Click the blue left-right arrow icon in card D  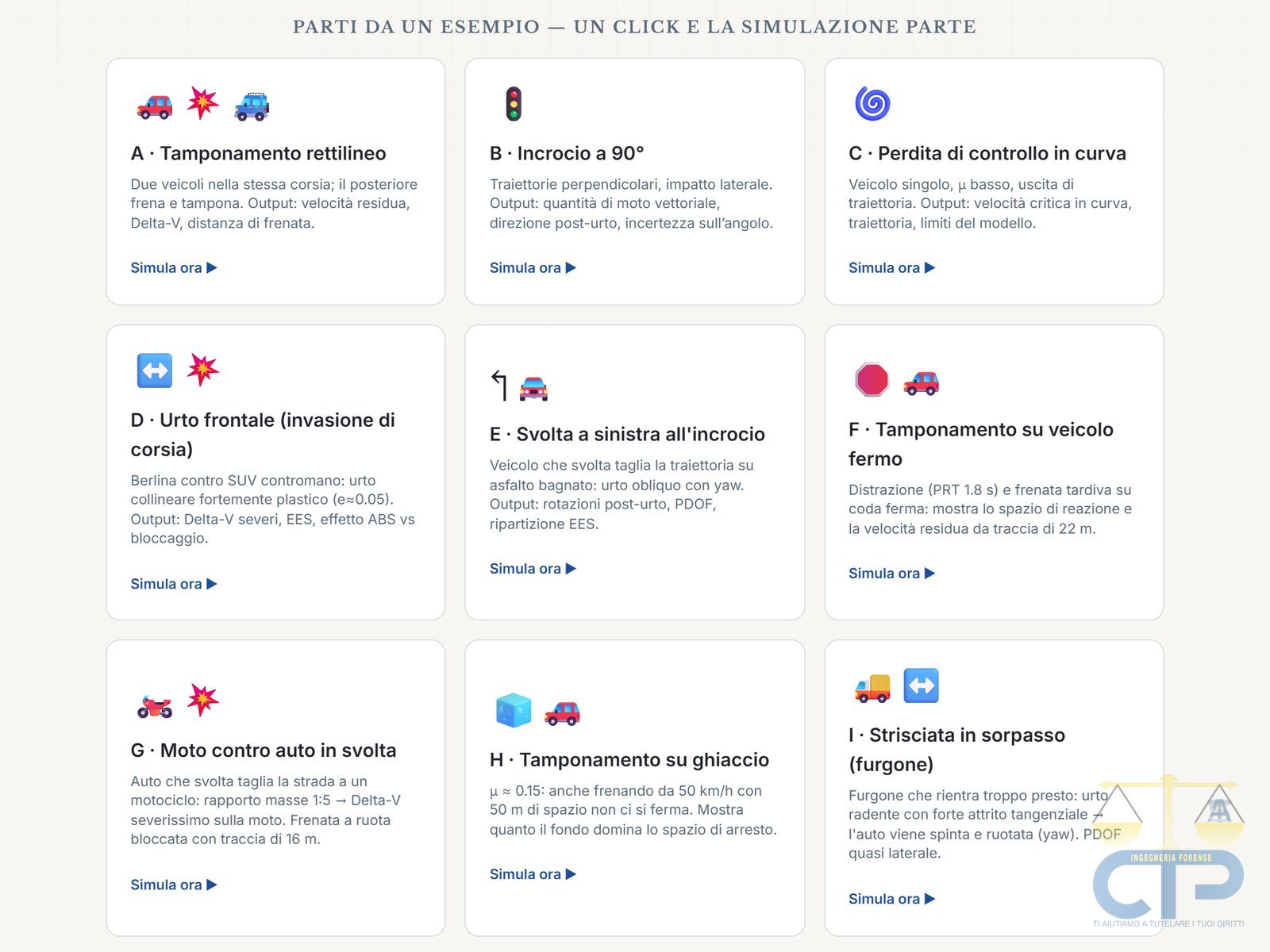pyautogui.click(x=155, y=370)
